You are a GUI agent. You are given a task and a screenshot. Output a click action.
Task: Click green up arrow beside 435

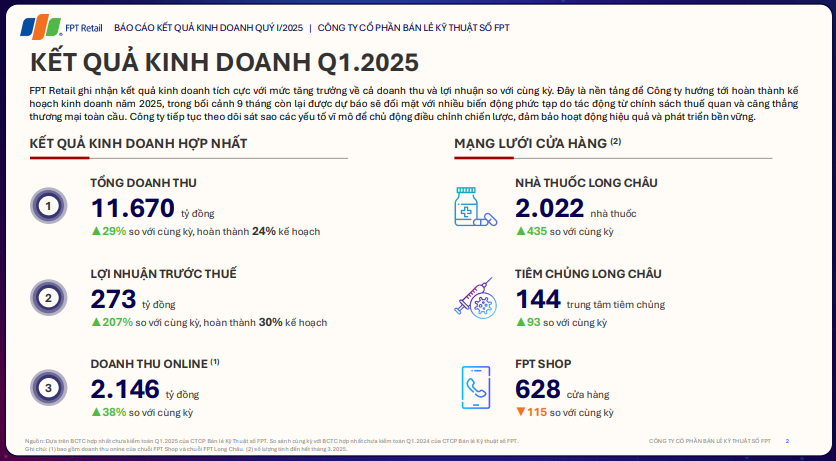pos(520,231)
